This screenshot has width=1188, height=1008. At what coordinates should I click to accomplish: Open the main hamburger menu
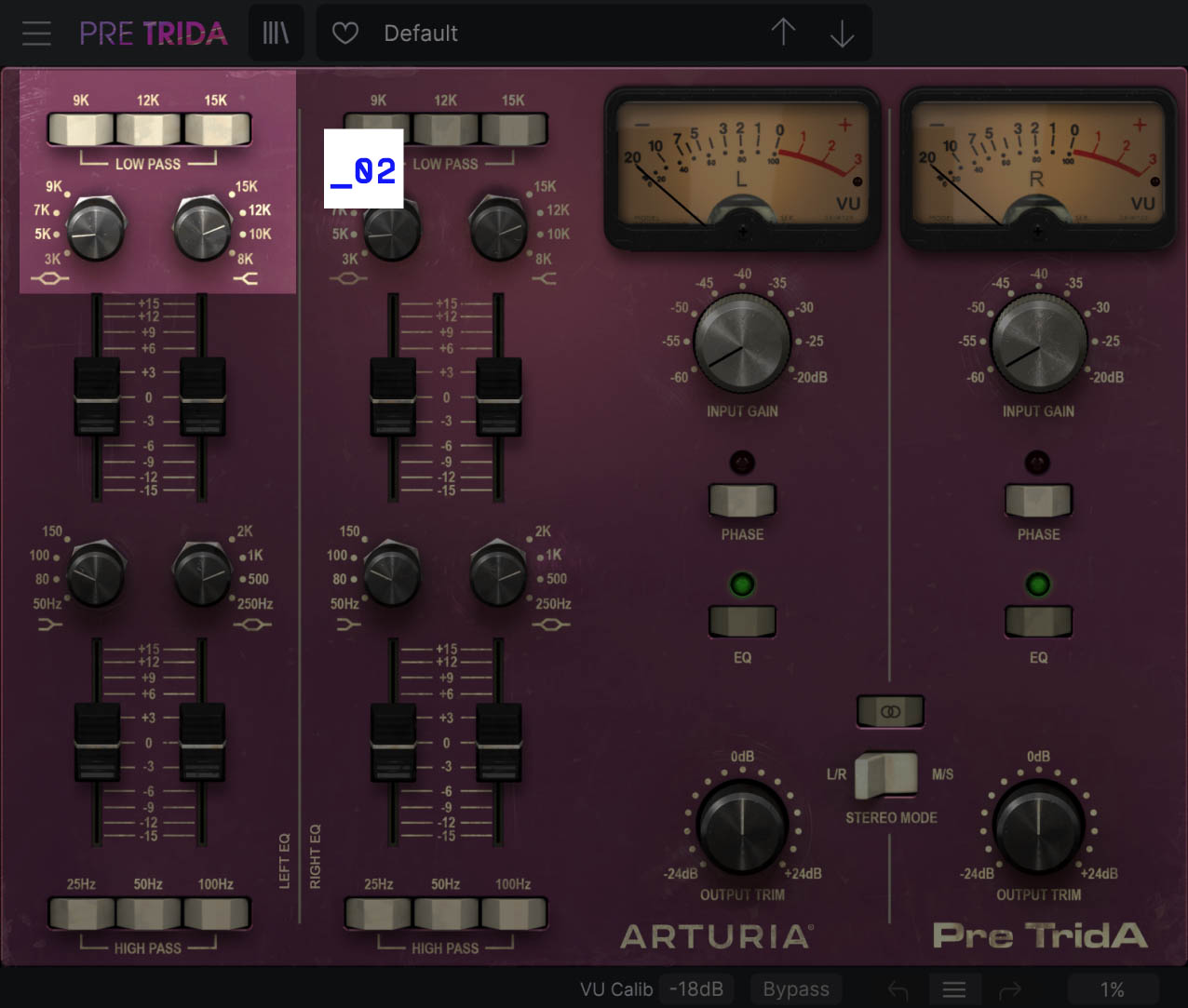[x=35, y=32]
